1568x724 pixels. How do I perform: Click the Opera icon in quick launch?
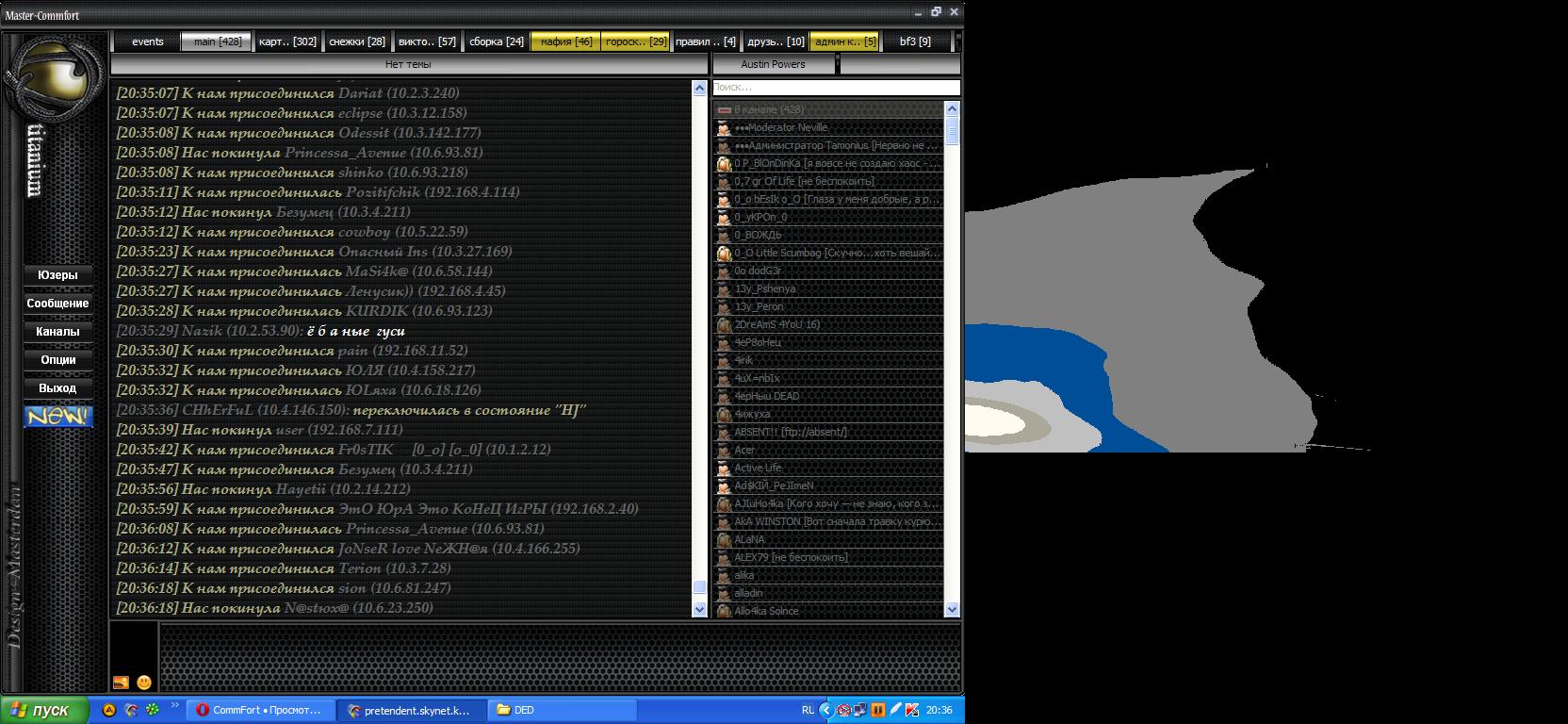pos(130,710)
